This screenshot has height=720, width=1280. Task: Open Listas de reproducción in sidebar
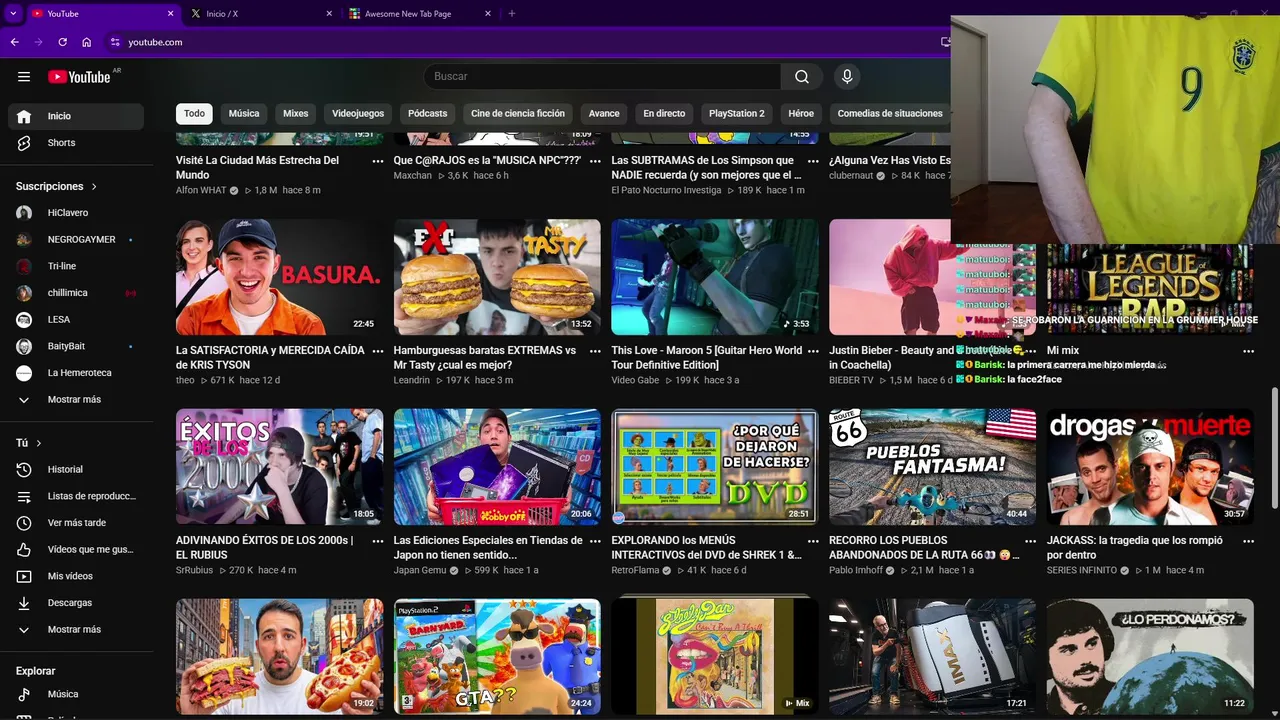point(76,496)
